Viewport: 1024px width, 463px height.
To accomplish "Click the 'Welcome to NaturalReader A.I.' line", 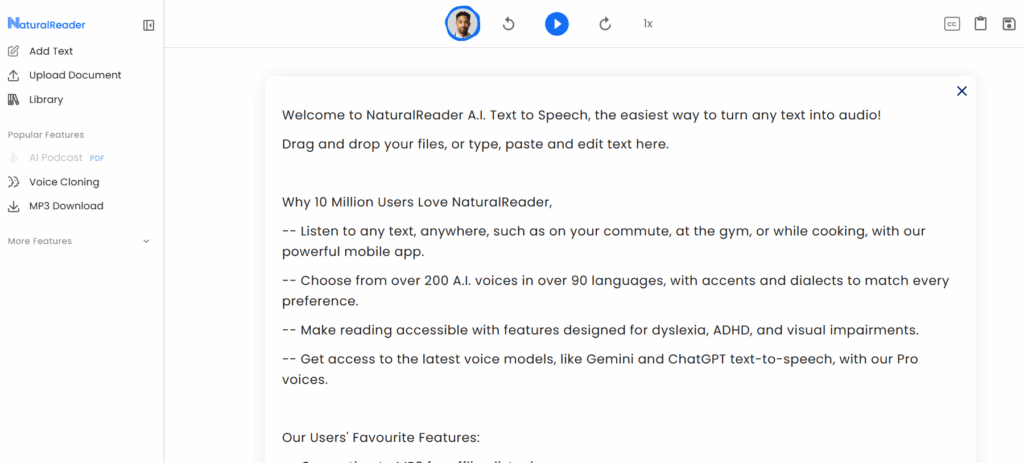I will coord(582,116).
